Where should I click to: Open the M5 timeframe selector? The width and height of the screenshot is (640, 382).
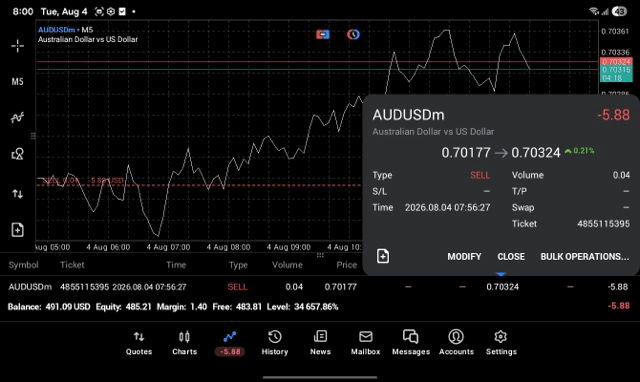click(18, 82)
